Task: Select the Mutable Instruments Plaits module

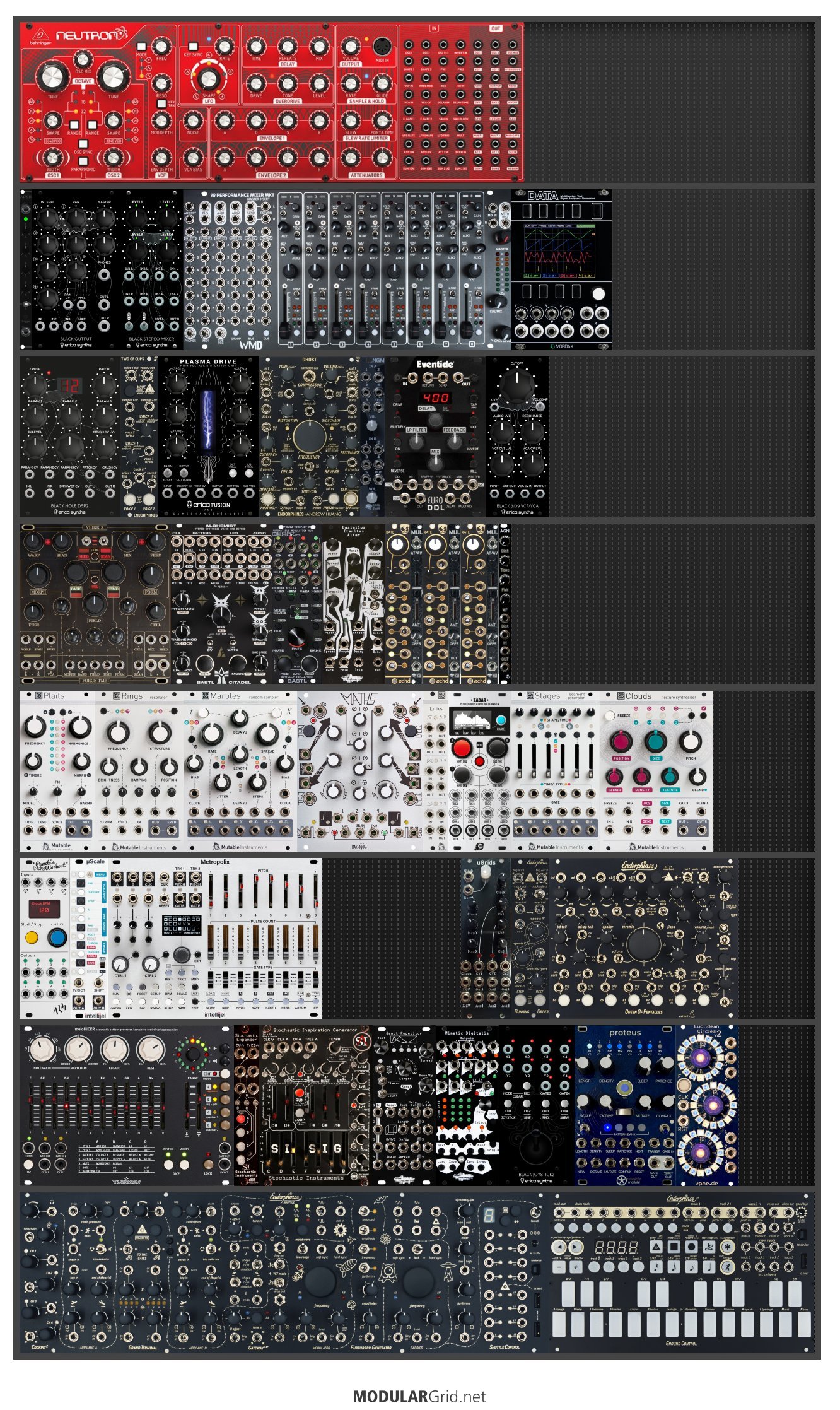Action: pos(57,771)
